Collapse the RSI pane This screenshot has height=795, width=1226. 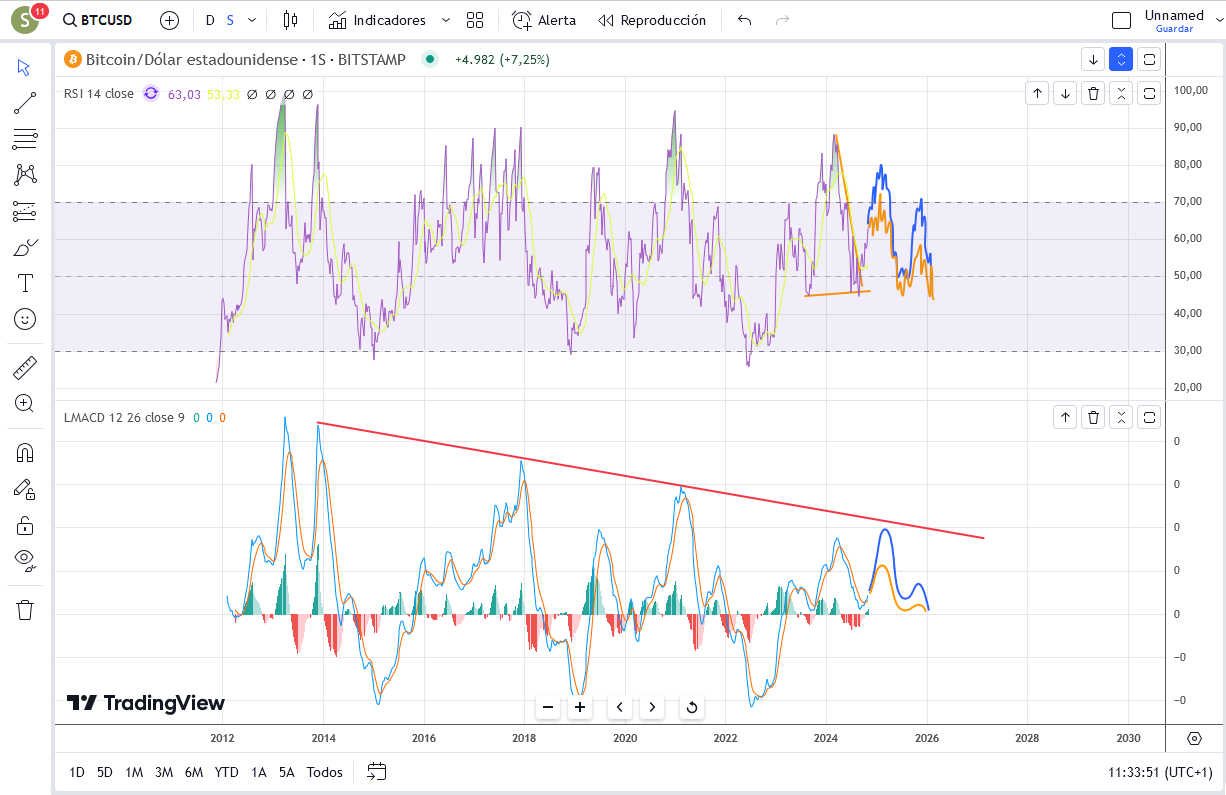pos(1122,93)
